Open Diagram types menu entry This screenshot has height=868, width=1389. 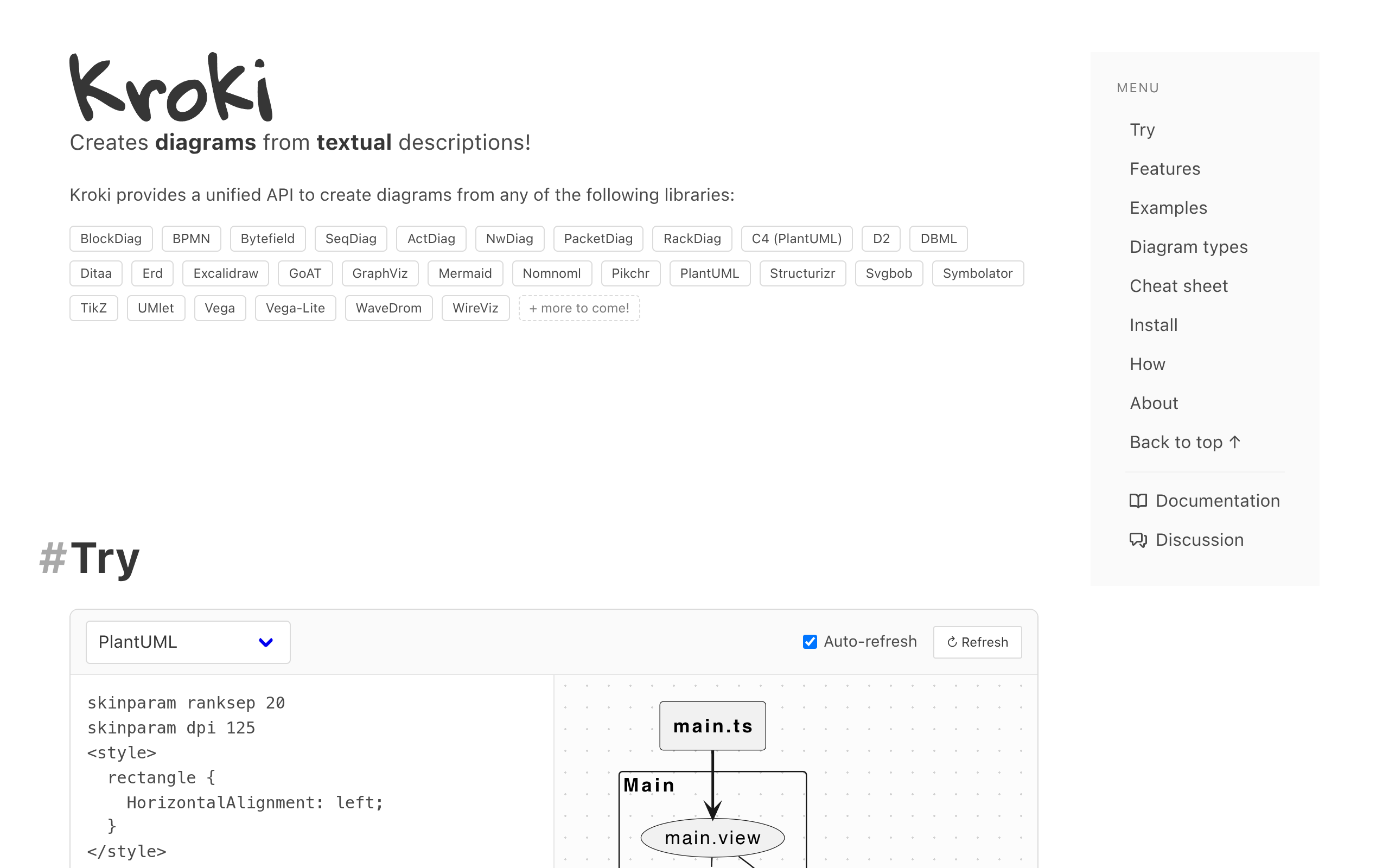(x=1189, y=247)
